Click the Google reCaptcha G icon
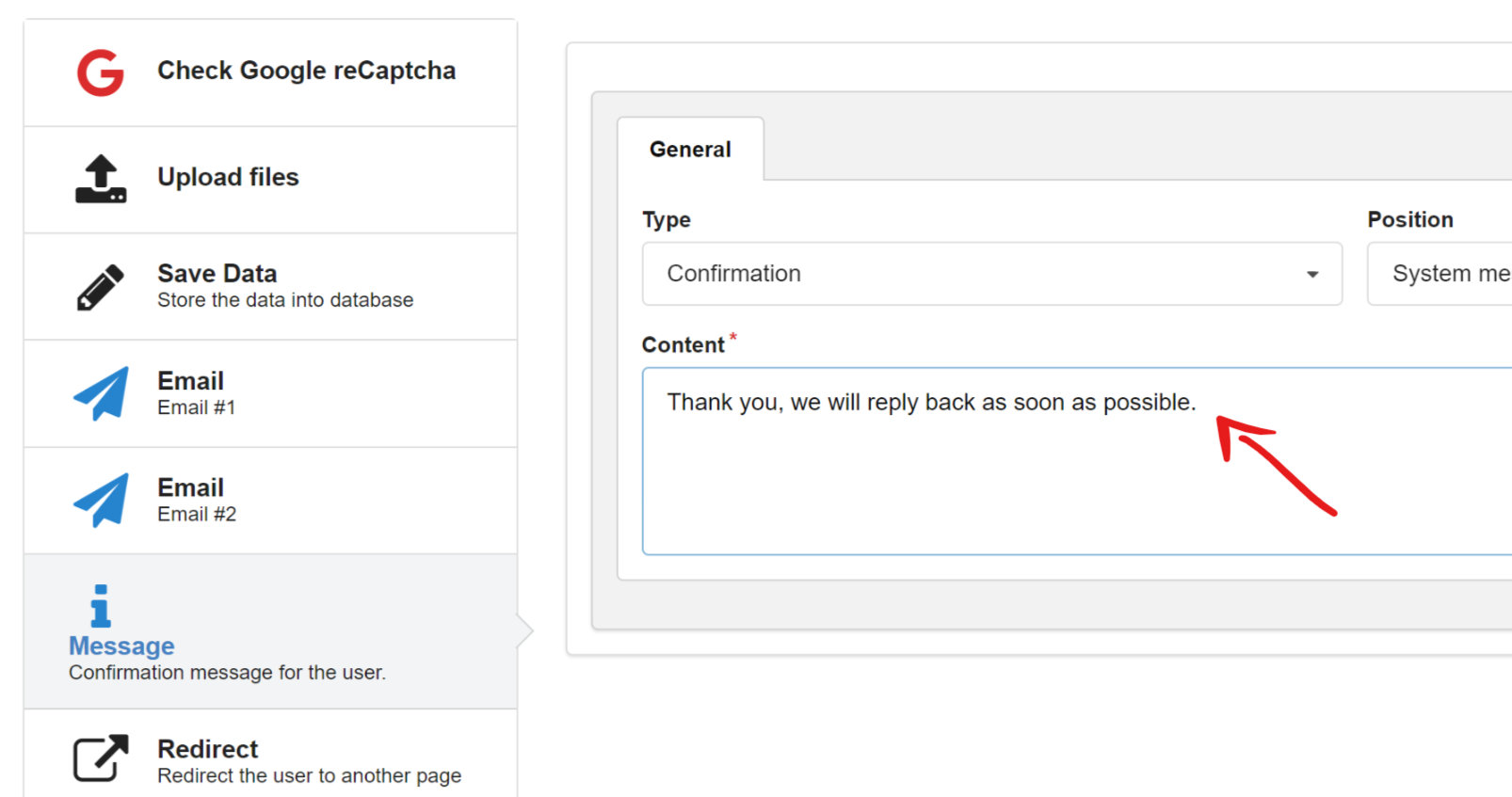 point(101,72)
